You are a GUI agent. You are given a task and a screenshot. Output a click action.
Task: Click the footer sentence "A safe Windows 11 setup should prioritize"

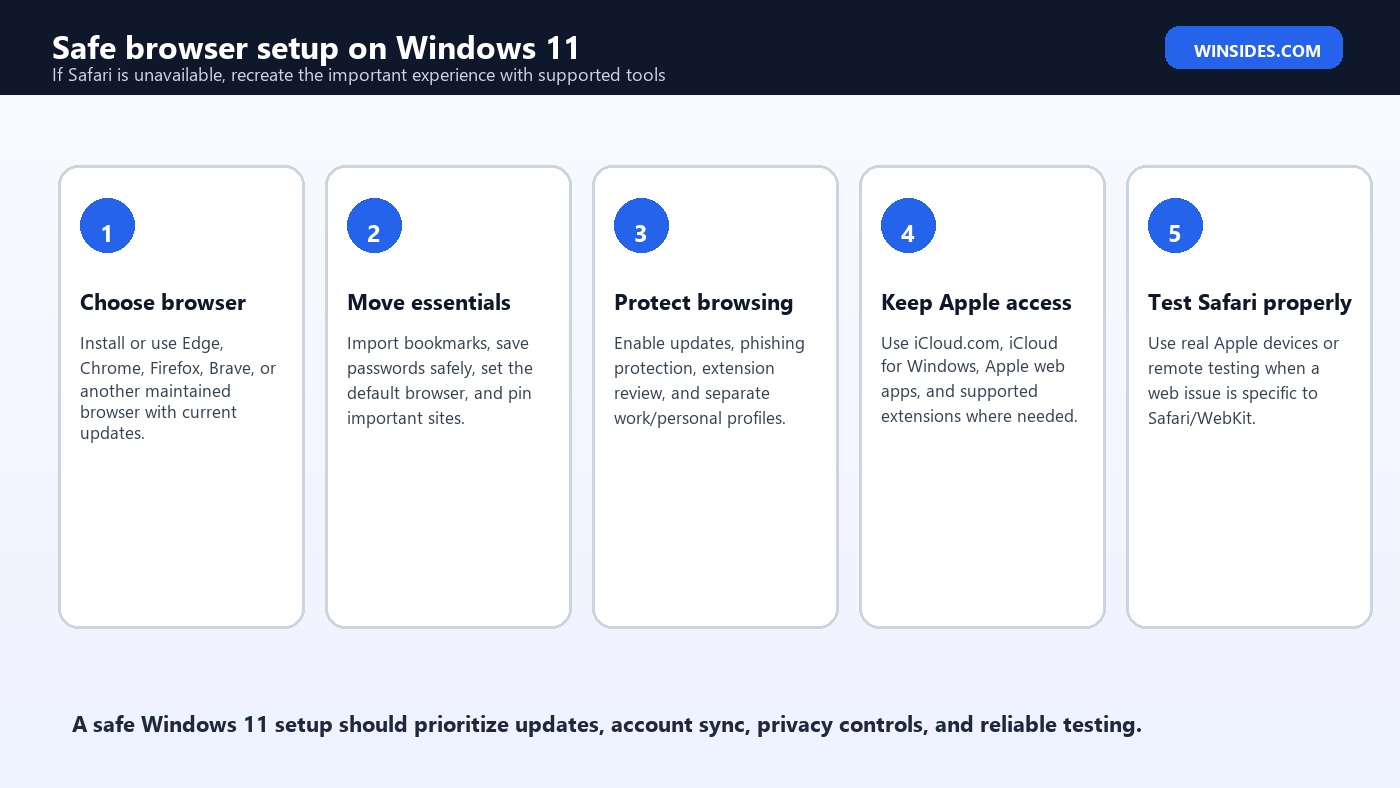coord(607,725)
